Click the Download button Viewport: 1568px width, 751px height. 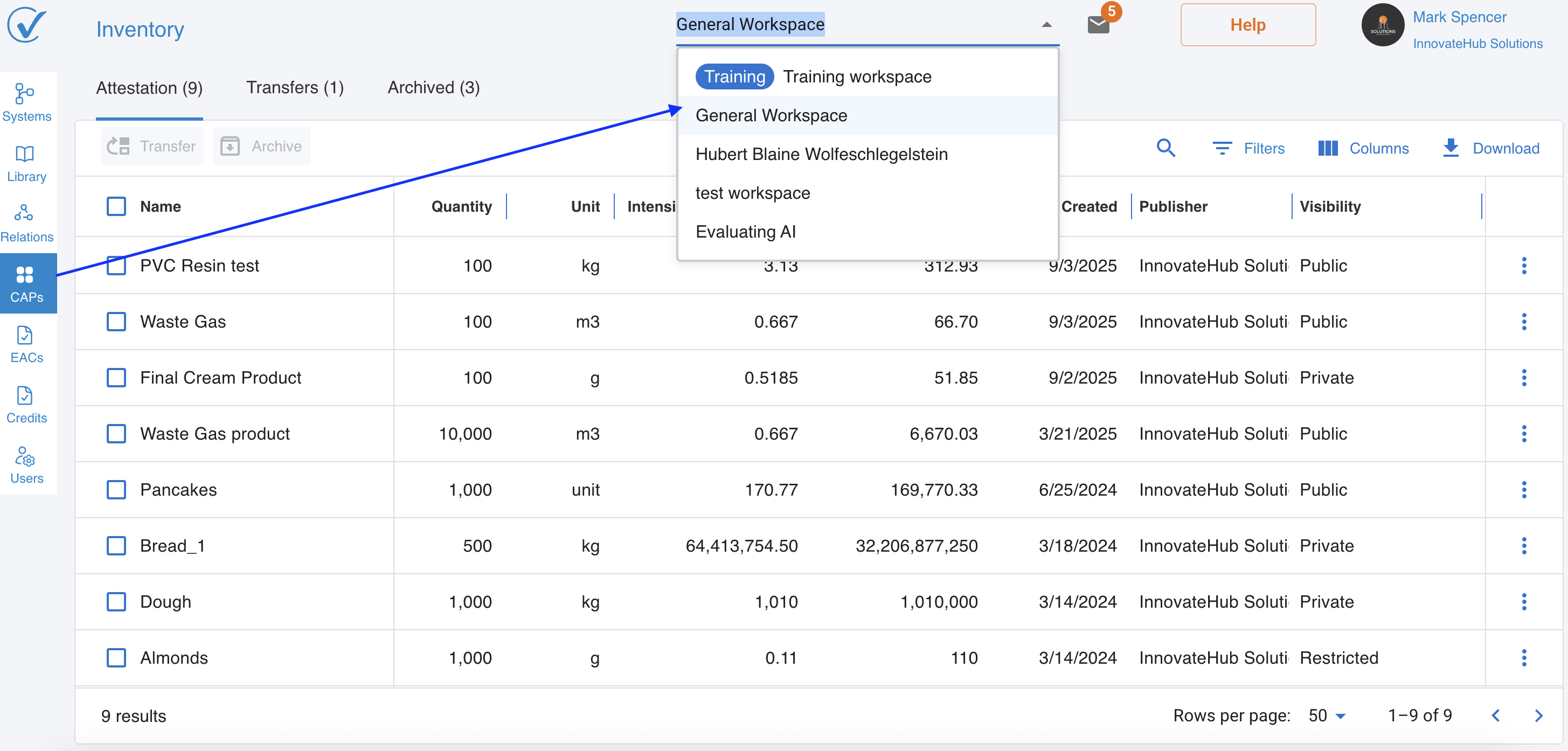coord(1491,148)
